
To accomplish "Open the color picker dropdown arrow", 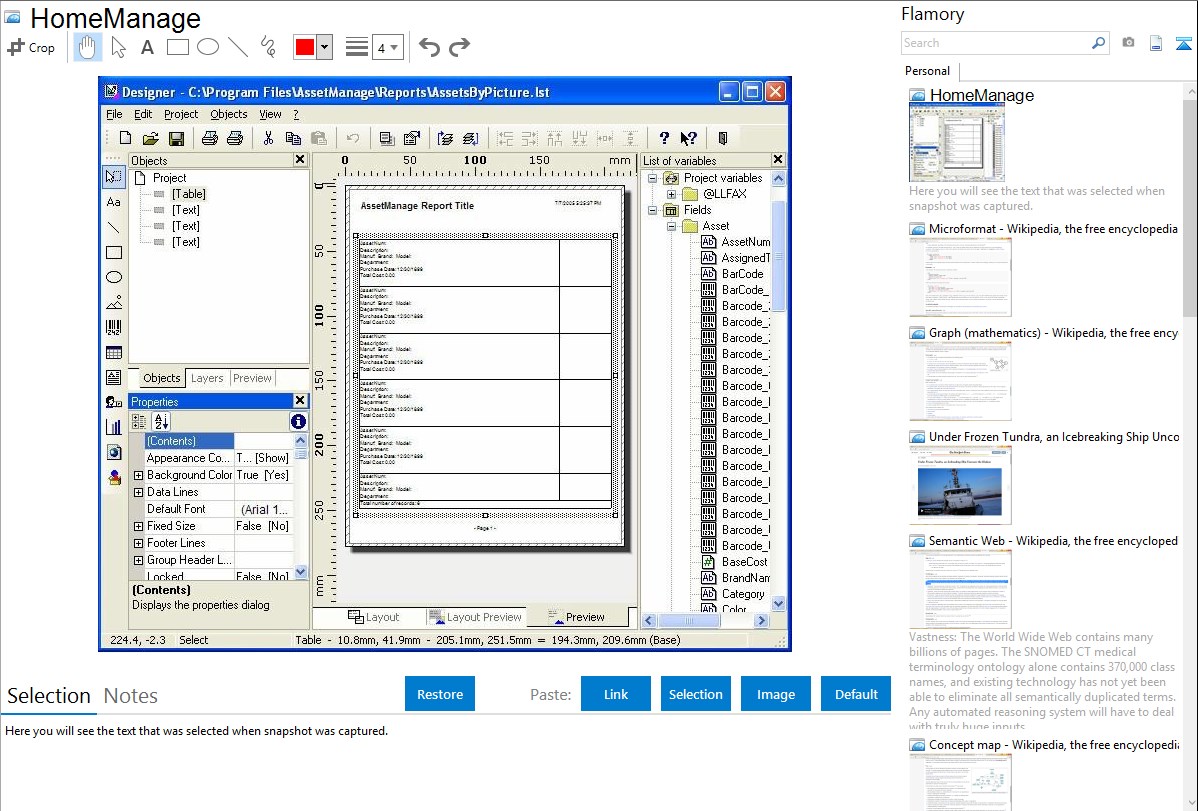I will pos(325,47).
